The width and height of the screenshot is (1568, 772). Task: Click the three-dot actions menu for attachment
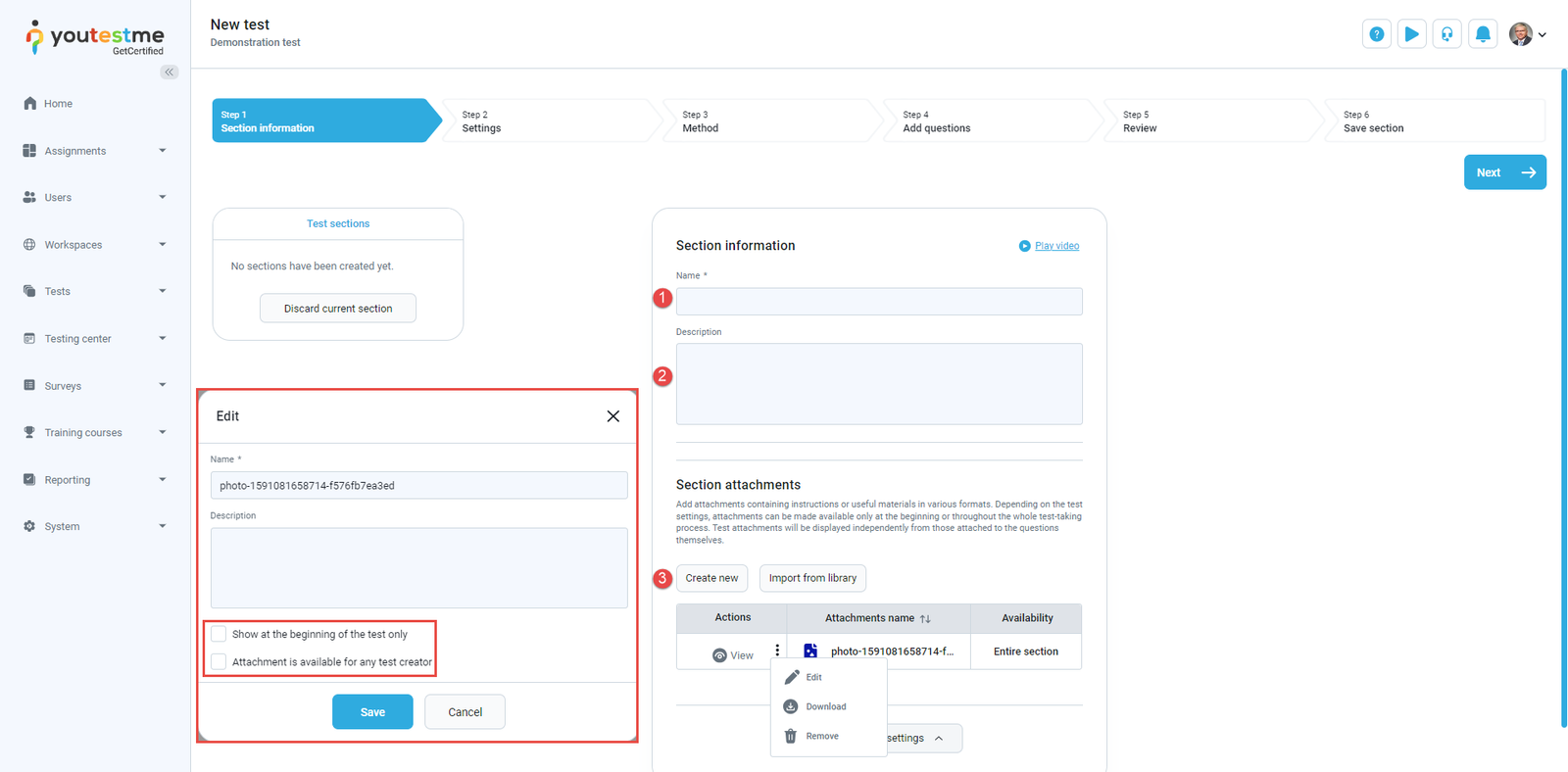click(777, 651)
